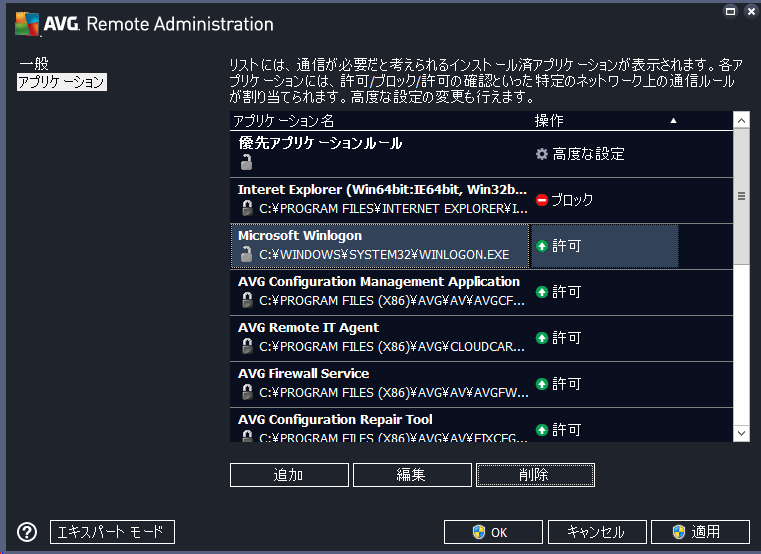Image resolution: width=761 pixels, height=554 pixels.
Task: Select the アプリケーション section in the sidebar
Action: point(62,82)
